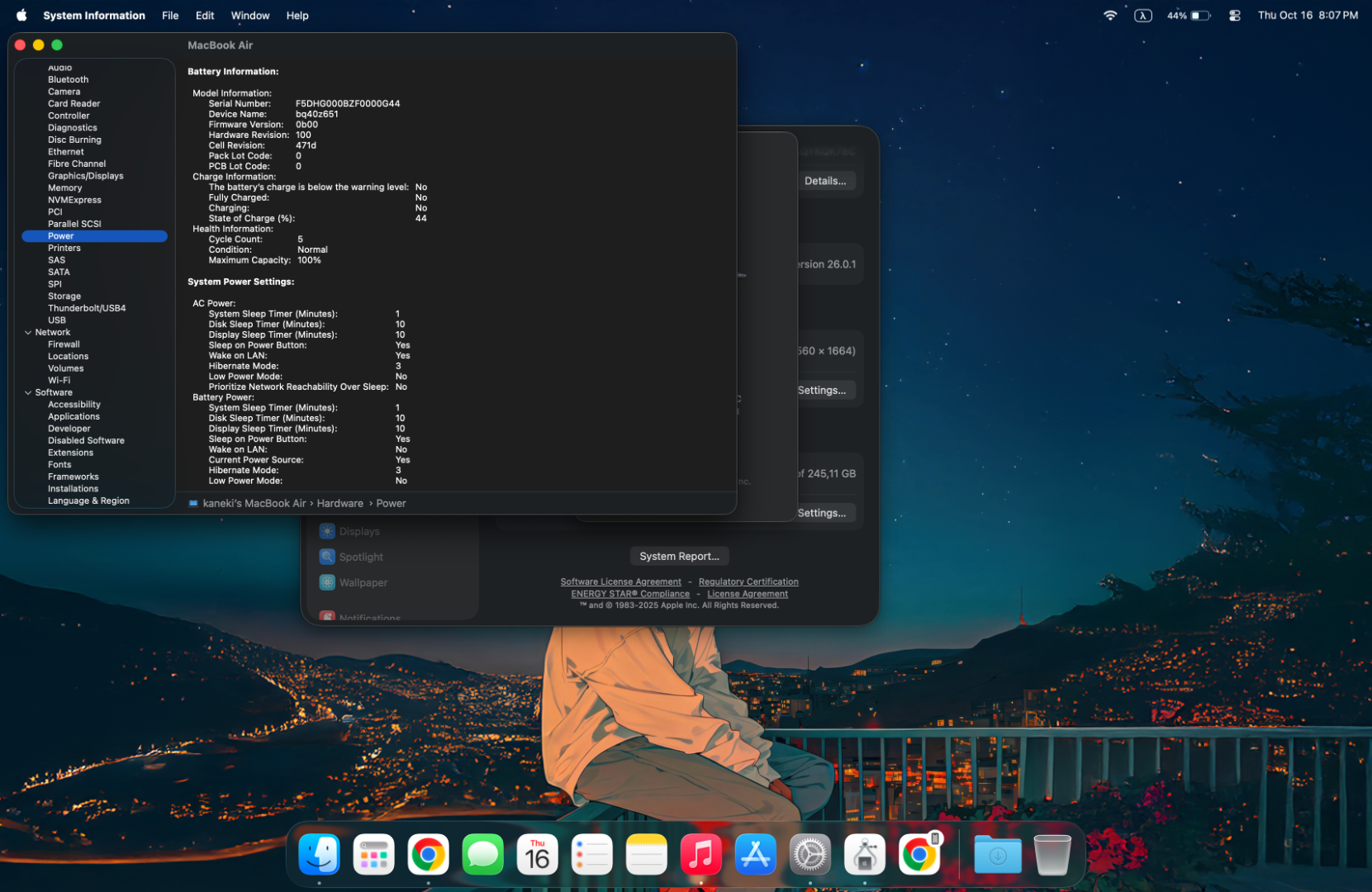Screen dimensions: 1372x892
Task: Open the Trash in dock
Action: click(x=1052, y=855)
